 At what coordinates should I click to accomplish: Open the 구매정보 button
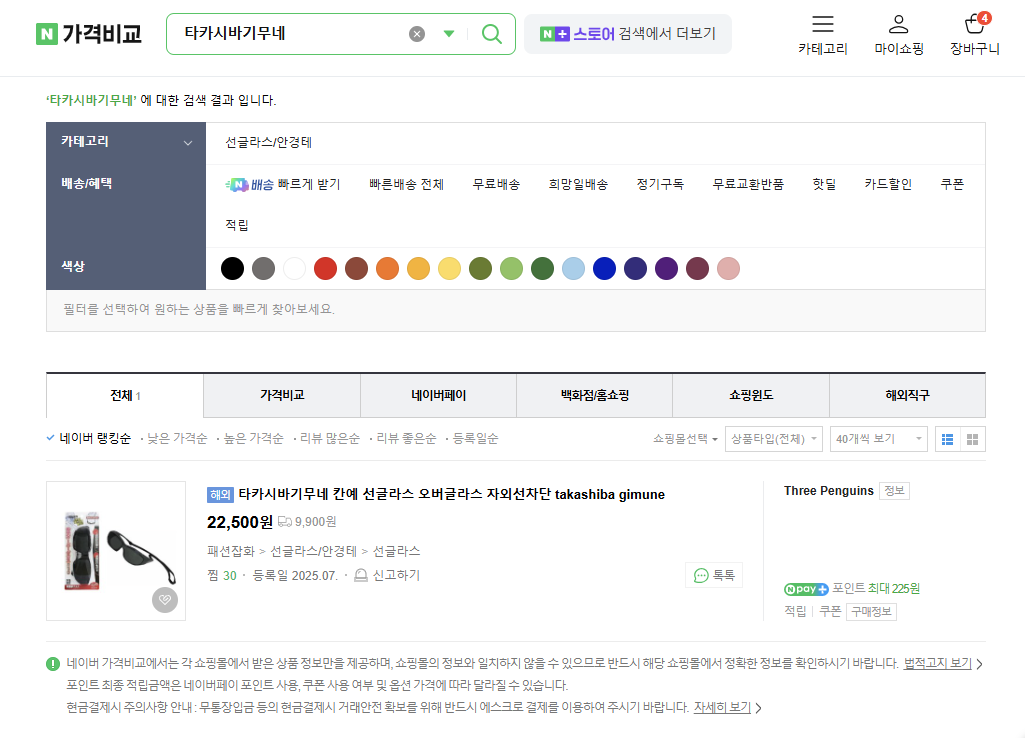871,612
